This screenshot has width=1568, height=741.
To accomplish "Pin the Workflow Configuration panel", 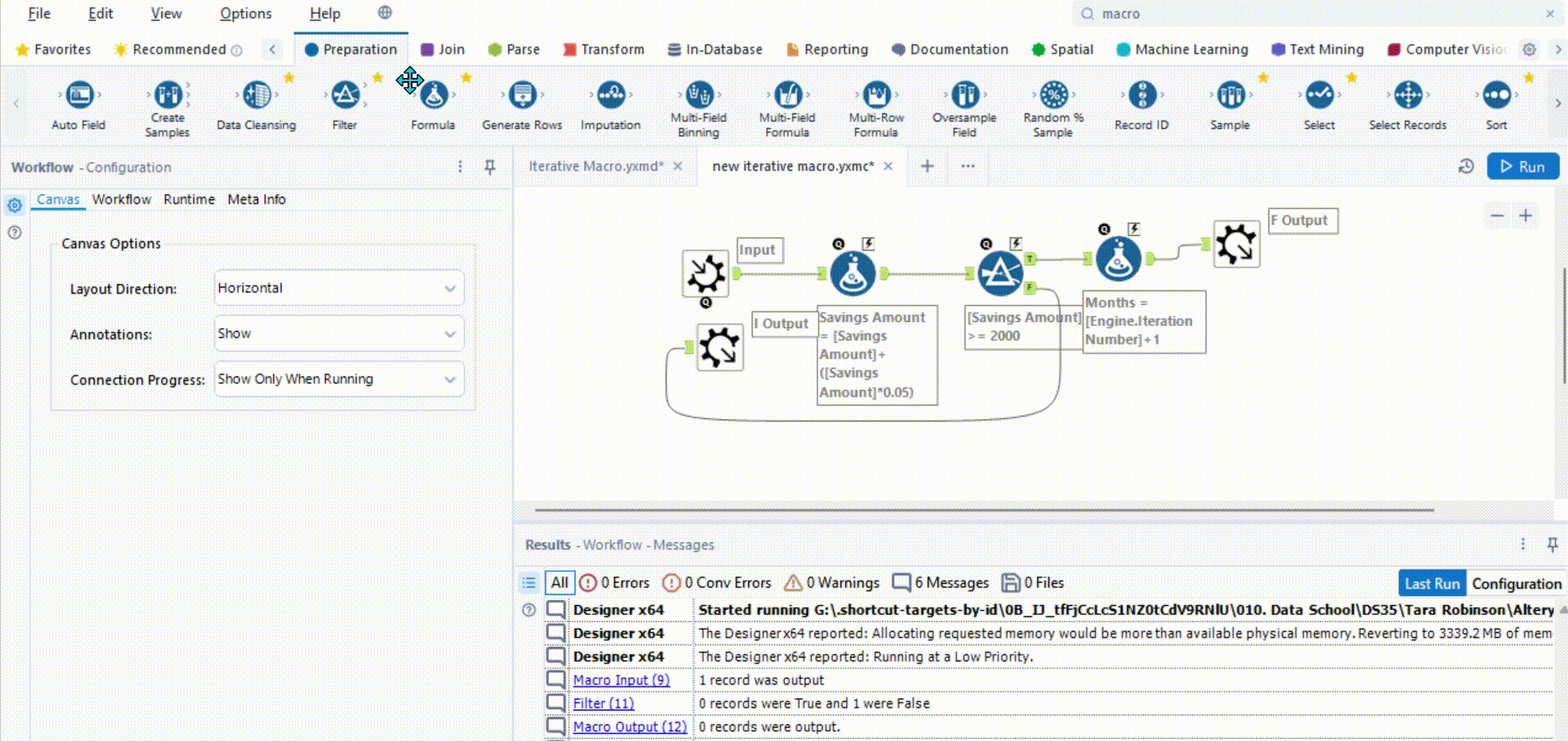I will pyautogui.click(x=490, y=167).
